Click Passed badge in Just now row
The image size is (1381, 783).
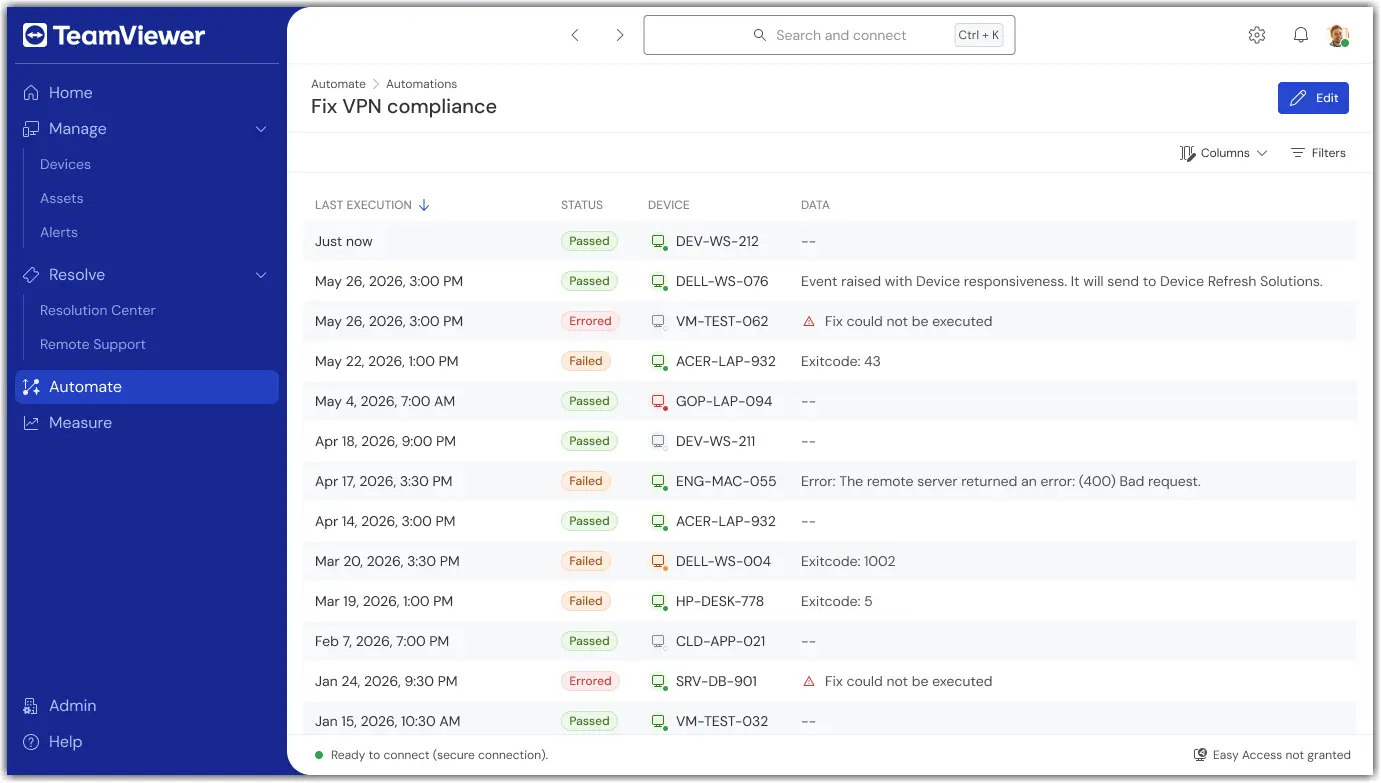pos(589,241)
